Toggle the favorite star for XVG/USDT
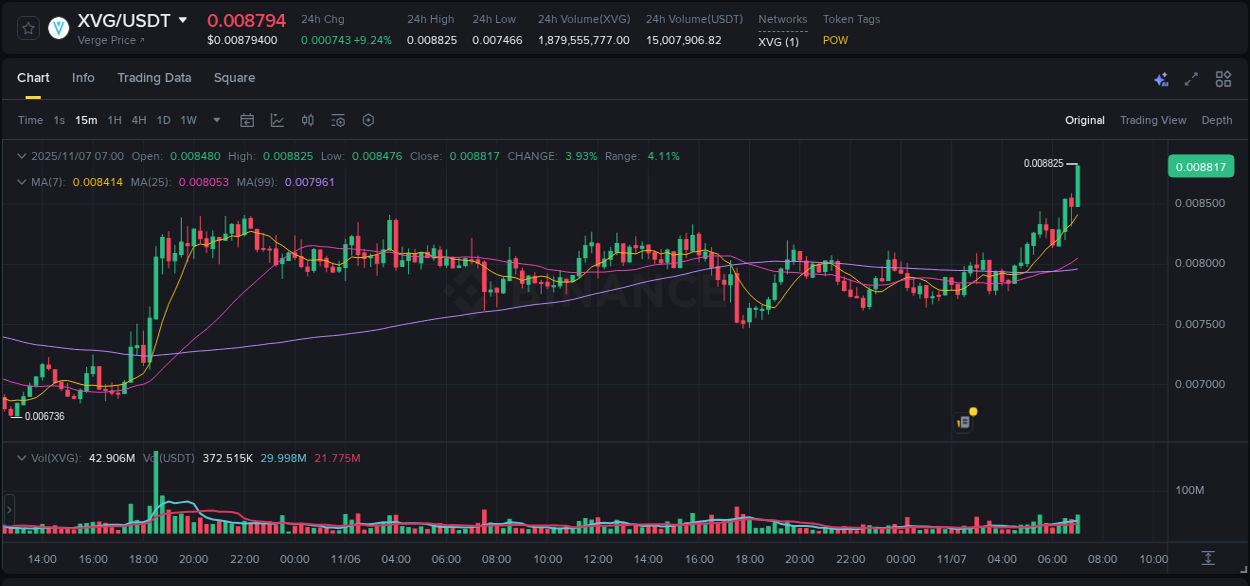Viewport: 1250px width, 586px height. point(27,28)
